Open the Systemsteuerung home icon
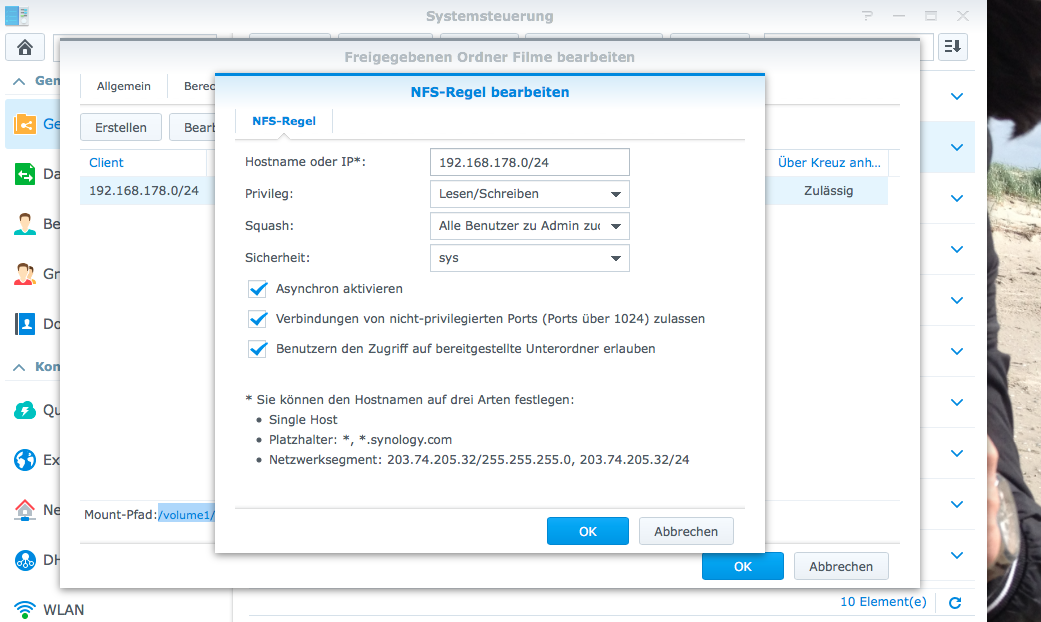1041x622 pixels. pyautogui.click(x=25, y=47)
